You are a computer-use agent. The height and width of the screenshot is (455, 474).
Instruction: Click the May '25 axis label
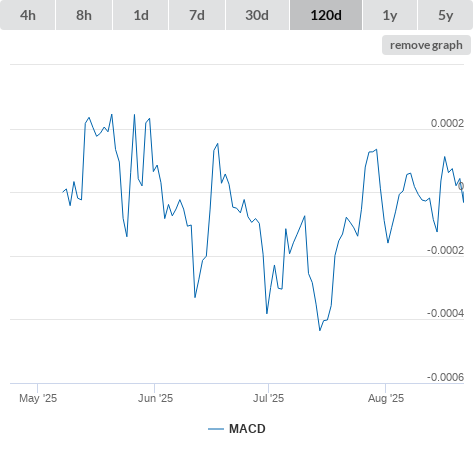coord(38,398)
